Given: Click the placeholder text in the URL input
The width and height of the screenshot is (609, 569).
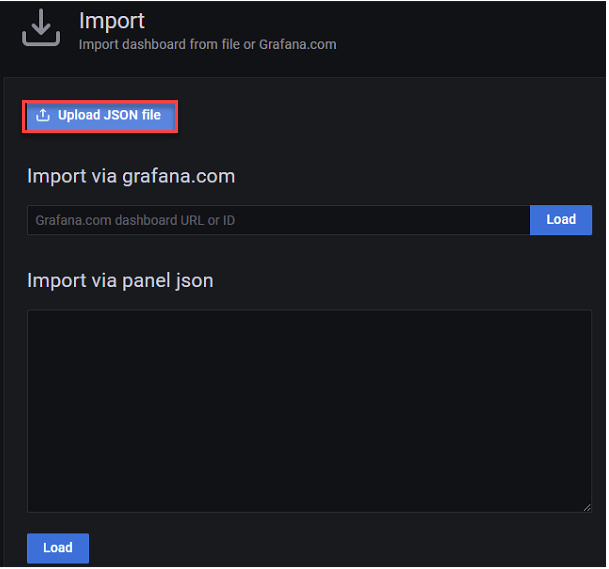Looking at the screenshot, I should tap(135, 220).
